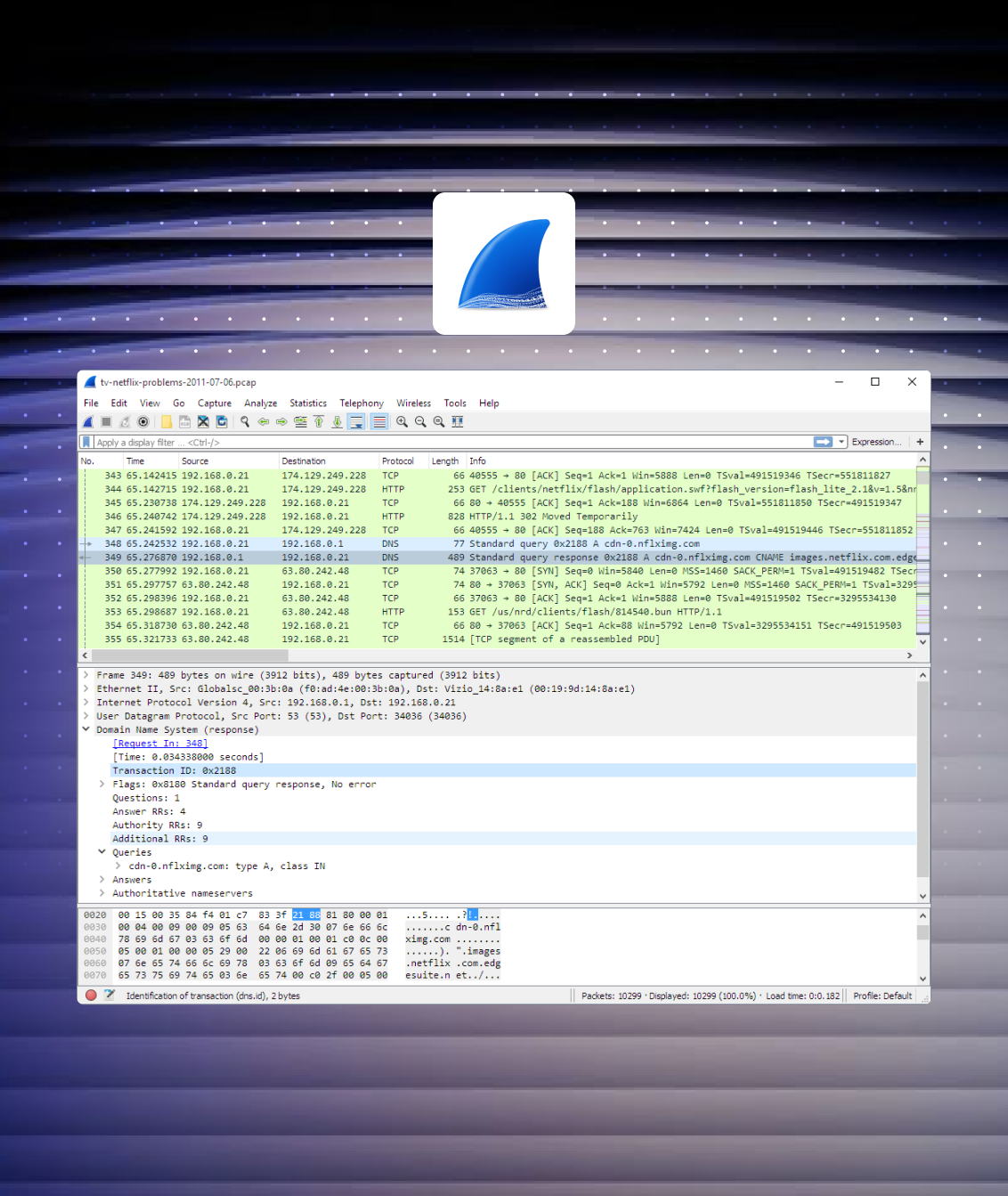Image resolution: width=1008 pixels, height=1196 pixels.
Task: Sort by the Destination column header
Action: tap(329, 461)
